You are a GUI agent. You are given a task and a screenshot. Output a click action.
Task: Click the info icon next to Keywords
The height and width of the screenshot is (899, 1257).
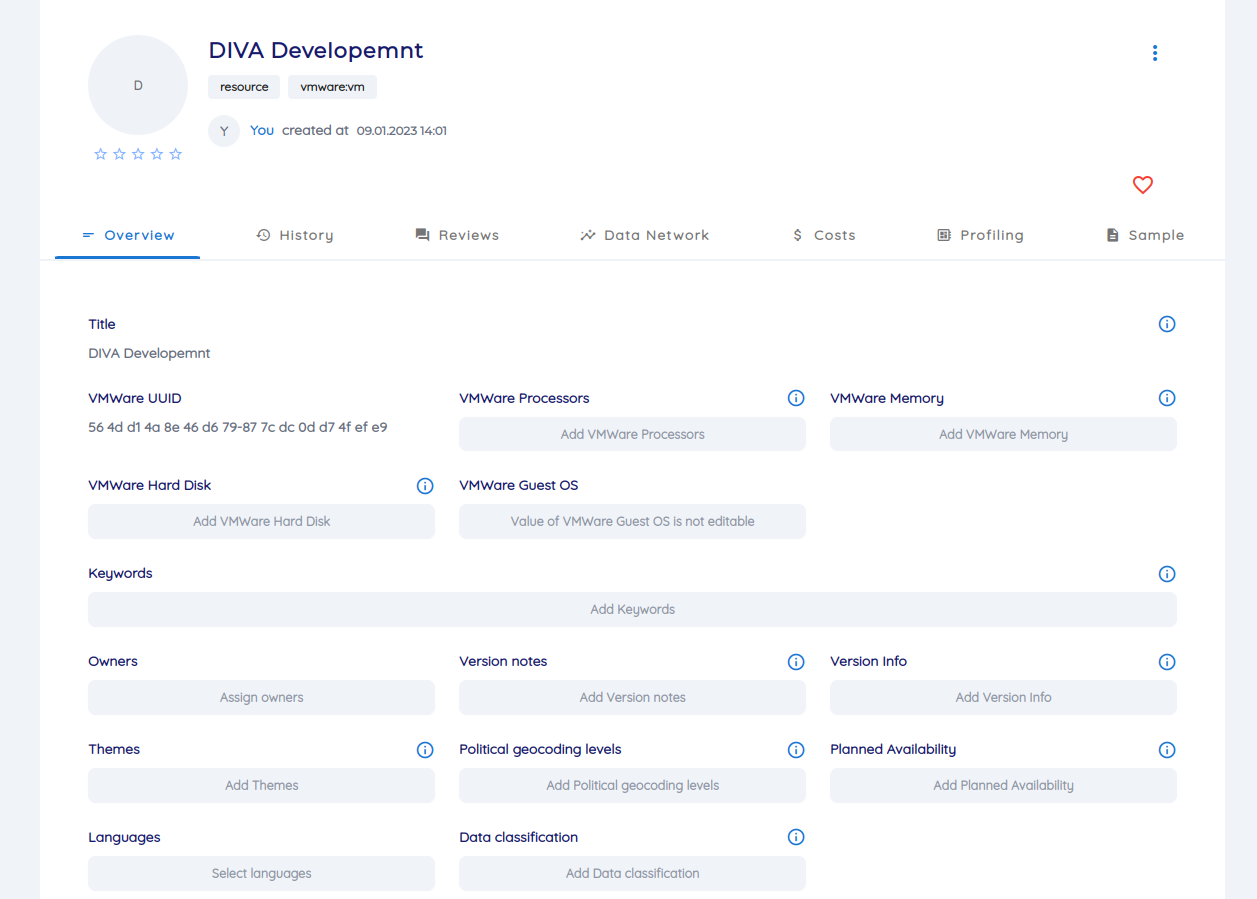1167,573
